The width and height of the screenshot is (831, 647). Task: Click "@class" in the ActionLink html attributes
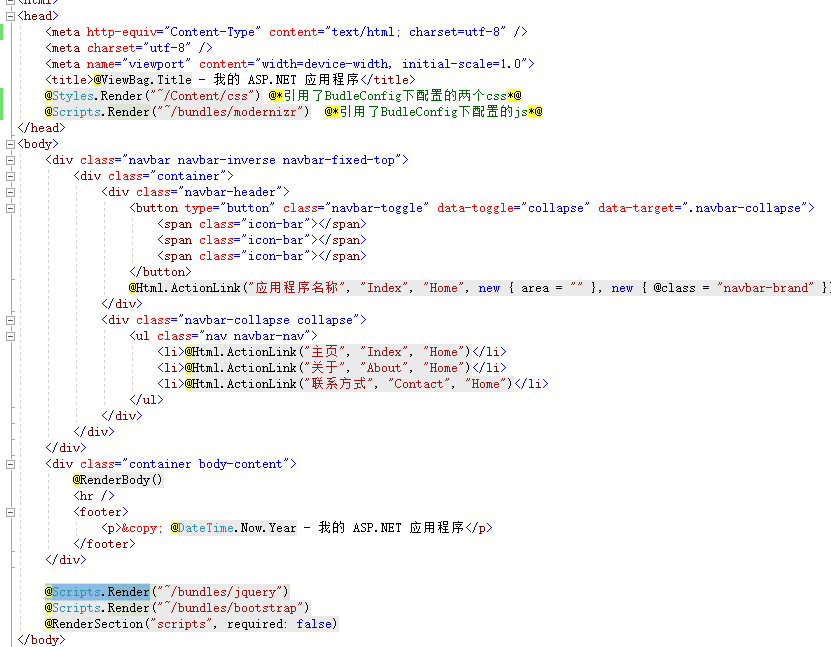pyautogui.click(x=675, y=288)
